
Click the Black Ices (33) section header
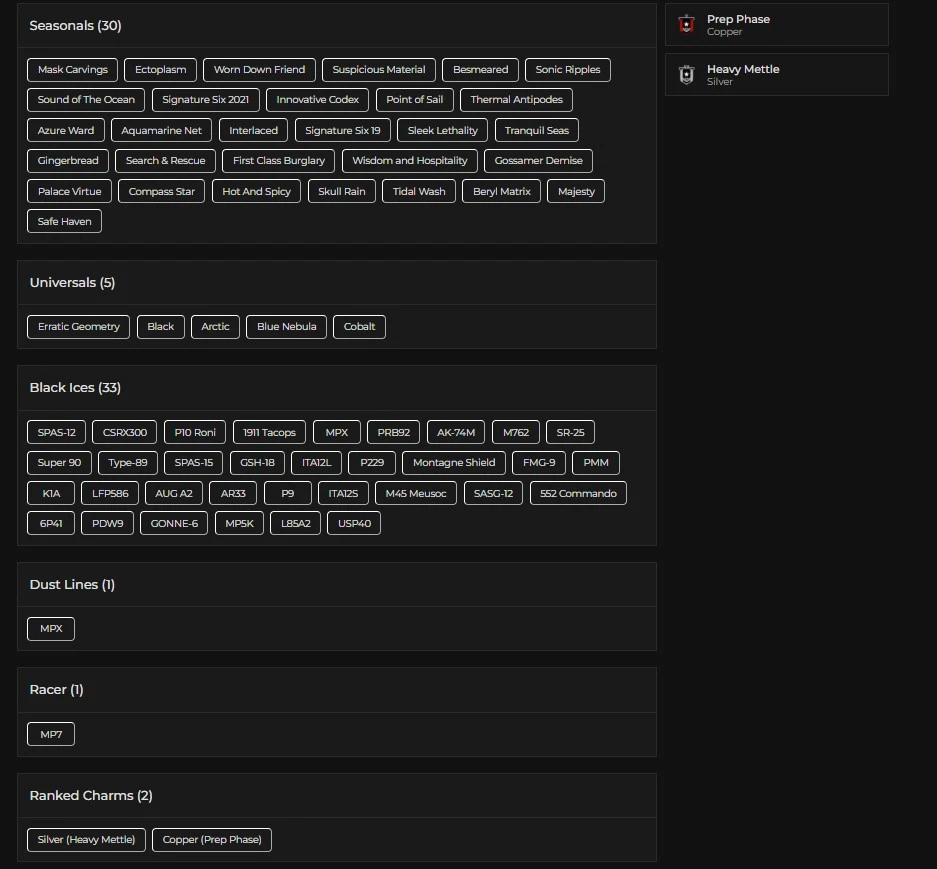pyautogui.click(x=75, y=388)
